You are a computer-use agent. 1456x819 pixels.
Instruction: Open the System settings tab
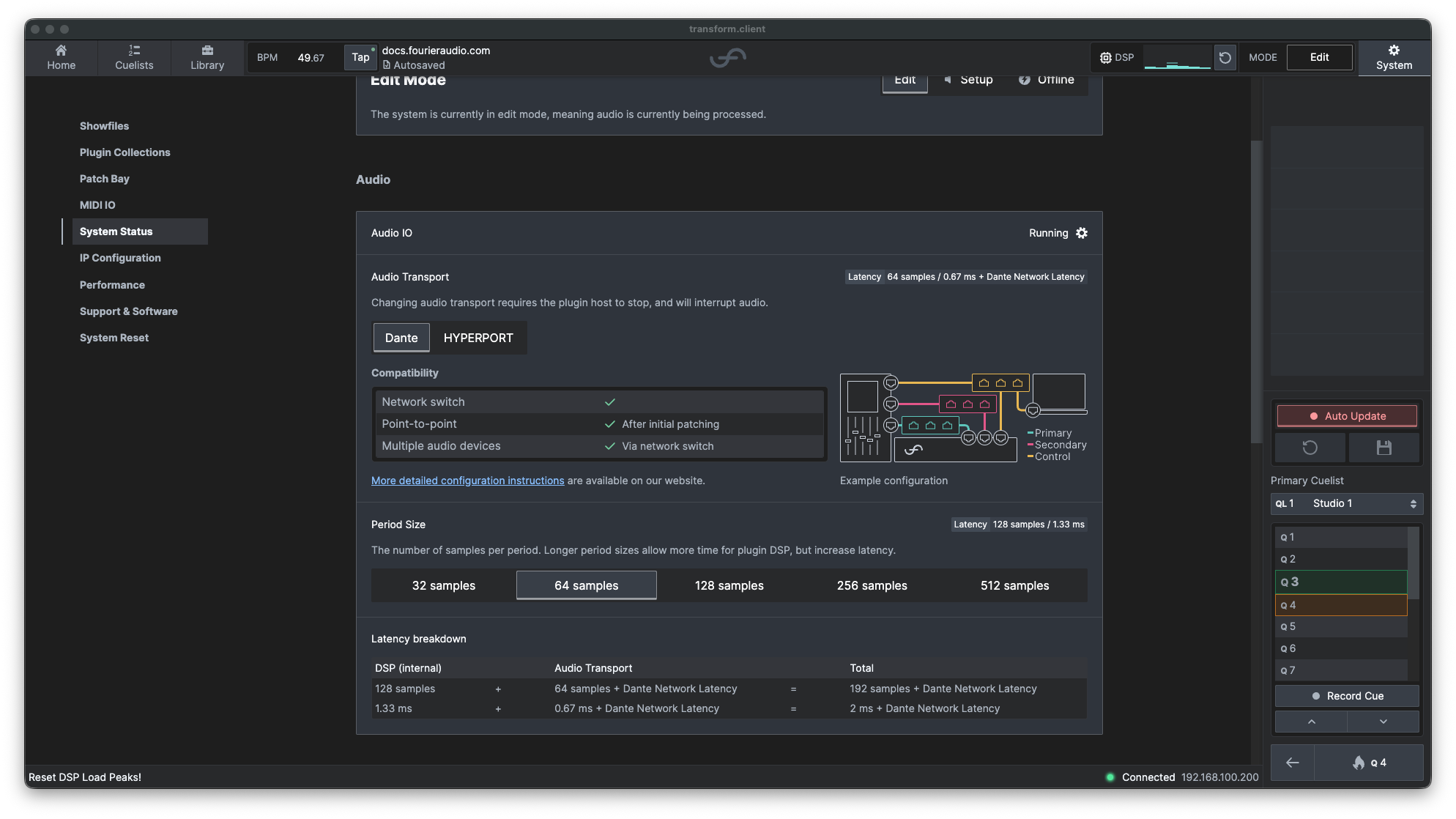pos(1393,57)
